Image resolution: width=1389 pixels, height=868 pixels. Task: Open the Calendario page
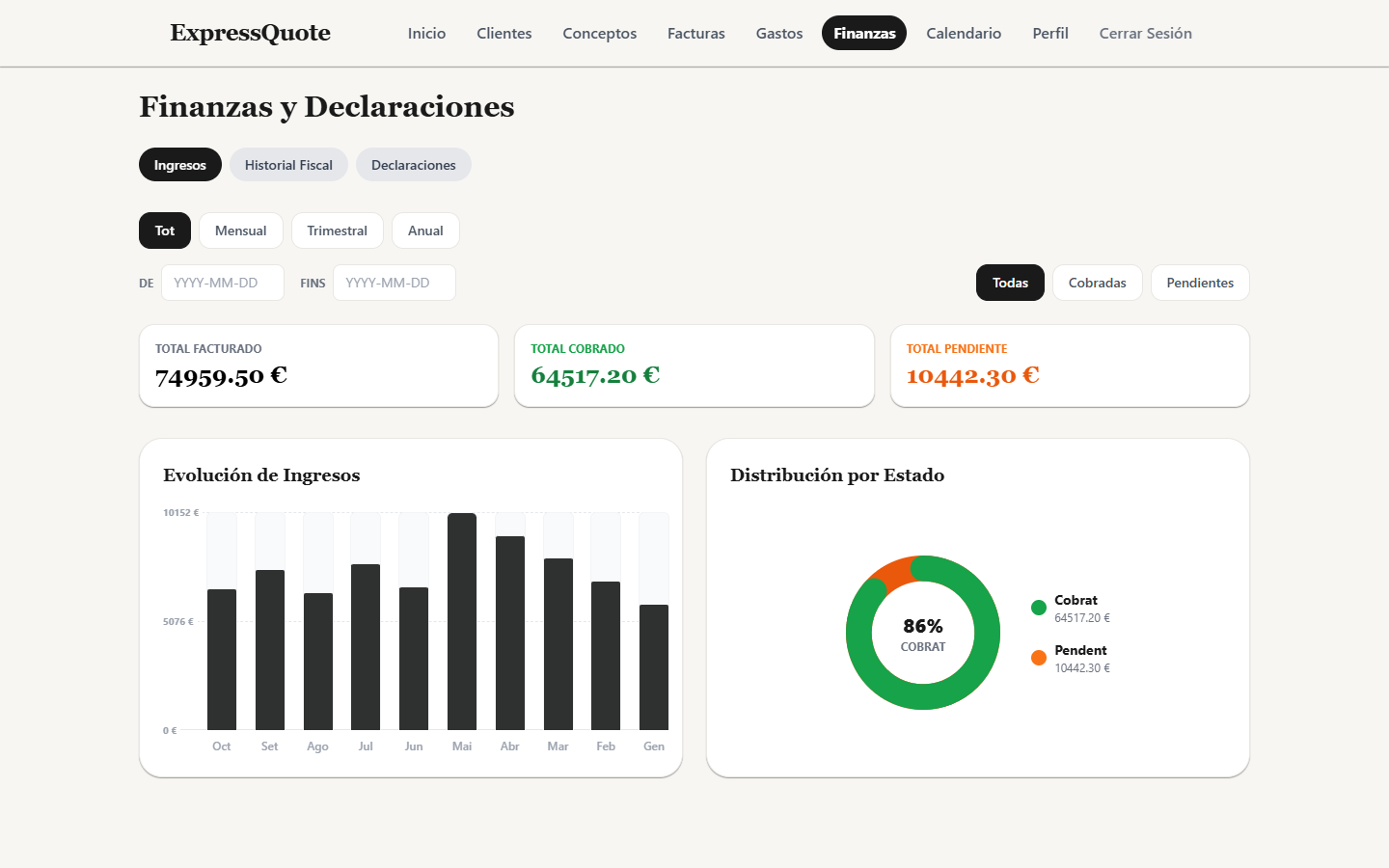coord(964,33)
